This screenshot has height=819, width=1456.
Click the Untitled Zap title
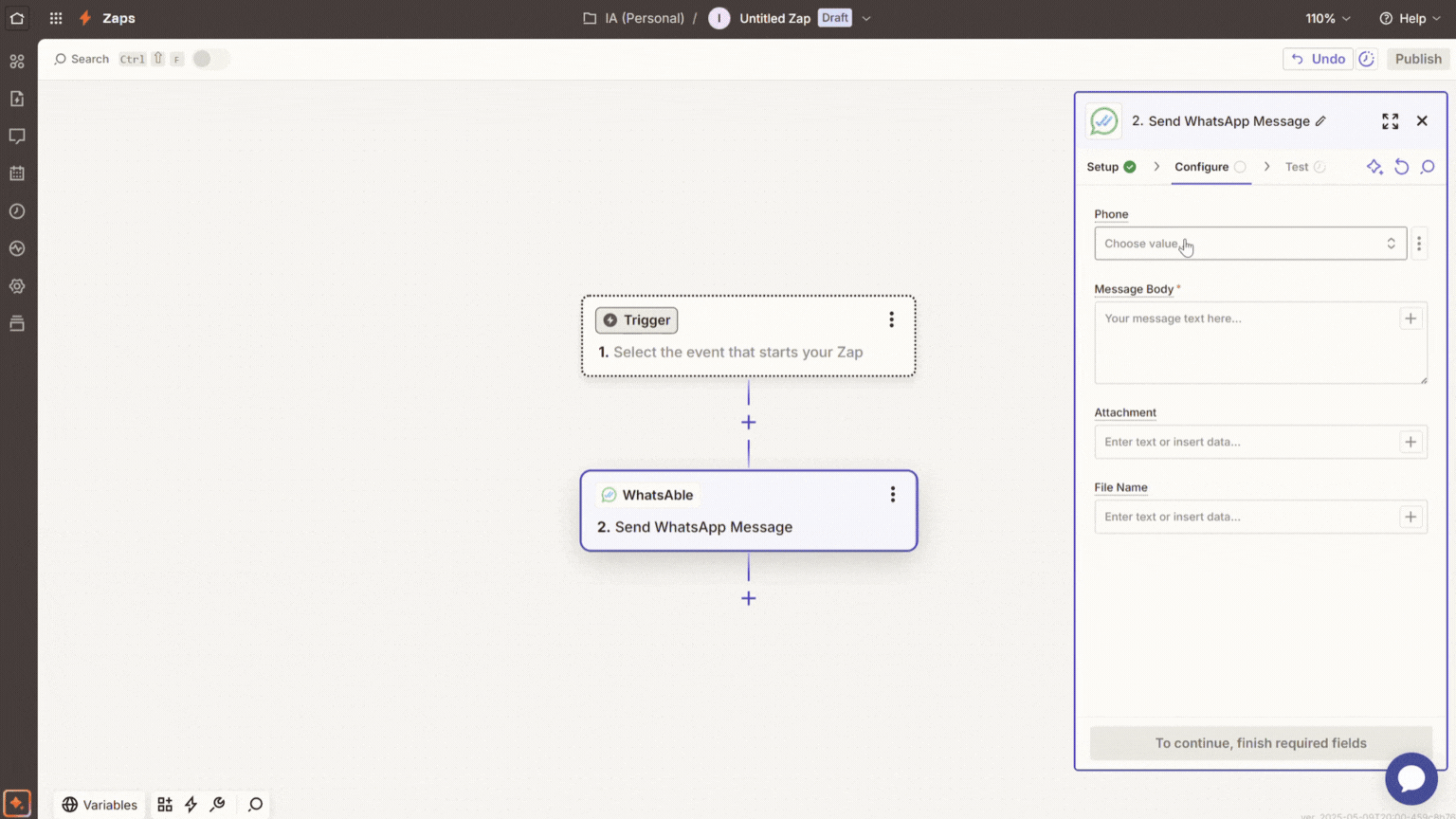coord(774,18)
